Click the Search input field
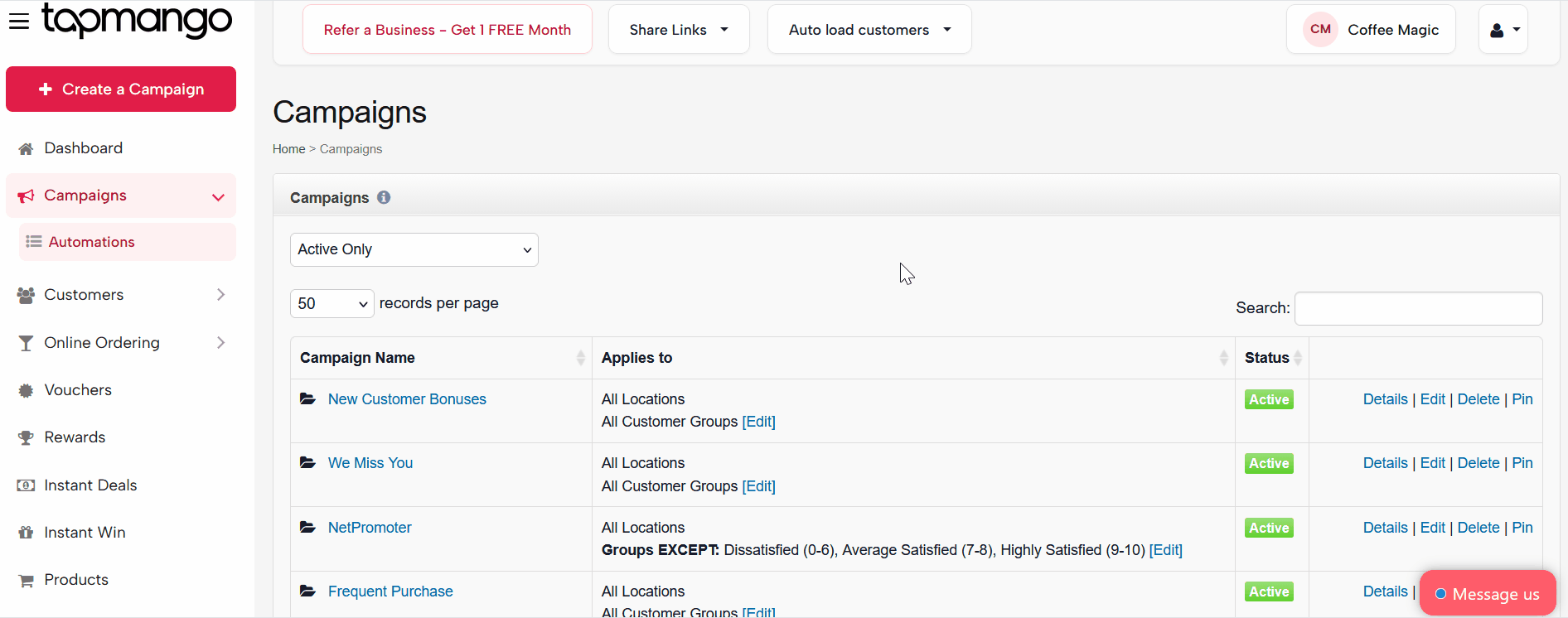Screen dimensions: 1568x618 coord(1418,308)
